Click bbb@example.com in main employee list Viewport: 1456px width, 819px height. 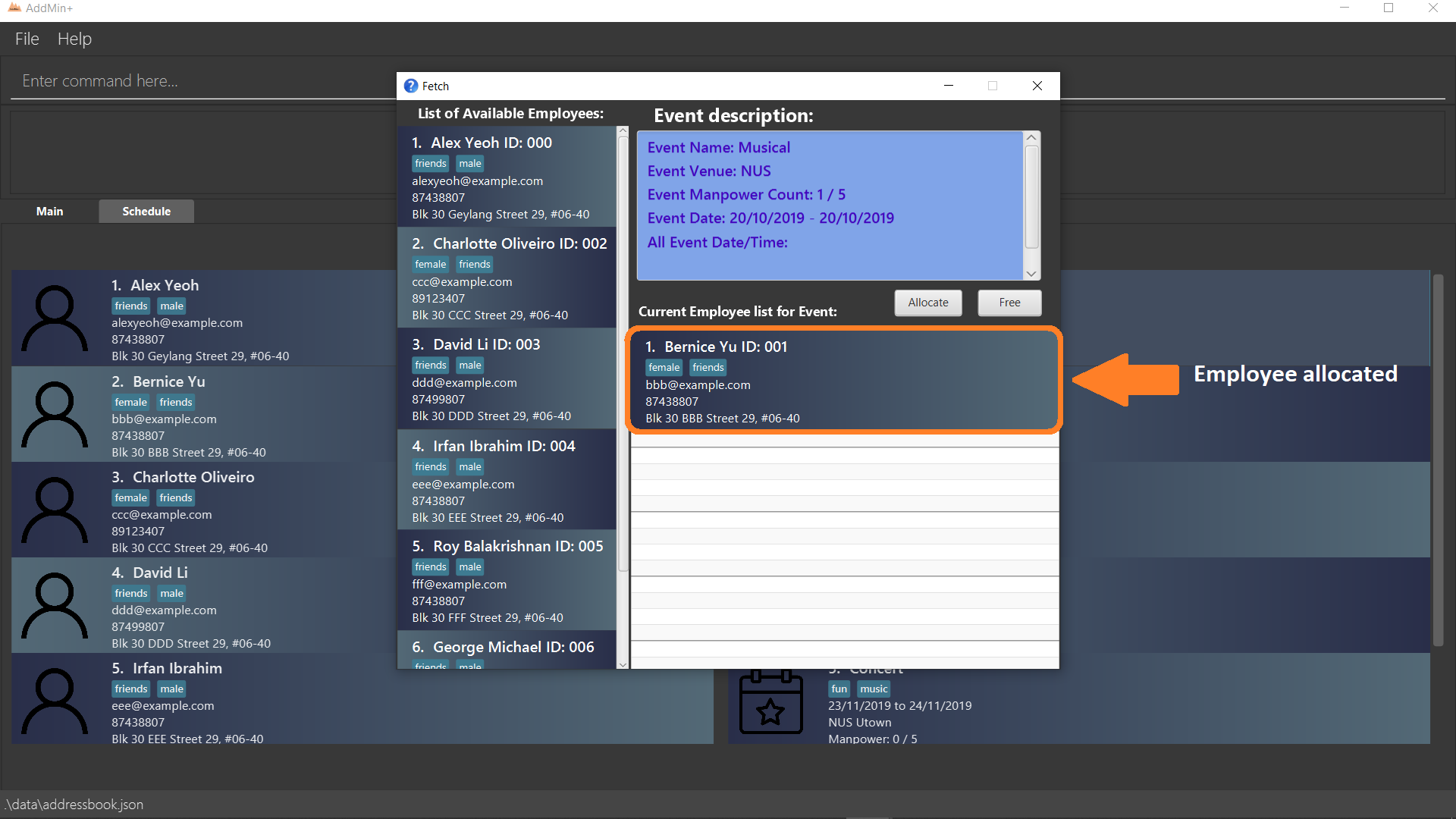point(164,419)
